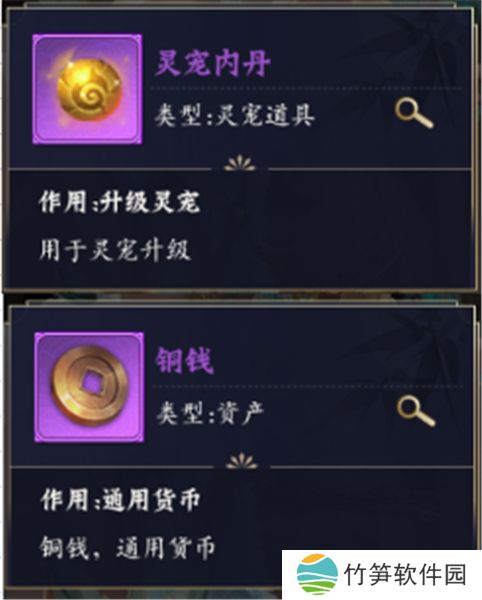Viewport: 482px width, 600px height.
Task: Click purple frame border of 铜钱 icon
Action: point(37,387)
